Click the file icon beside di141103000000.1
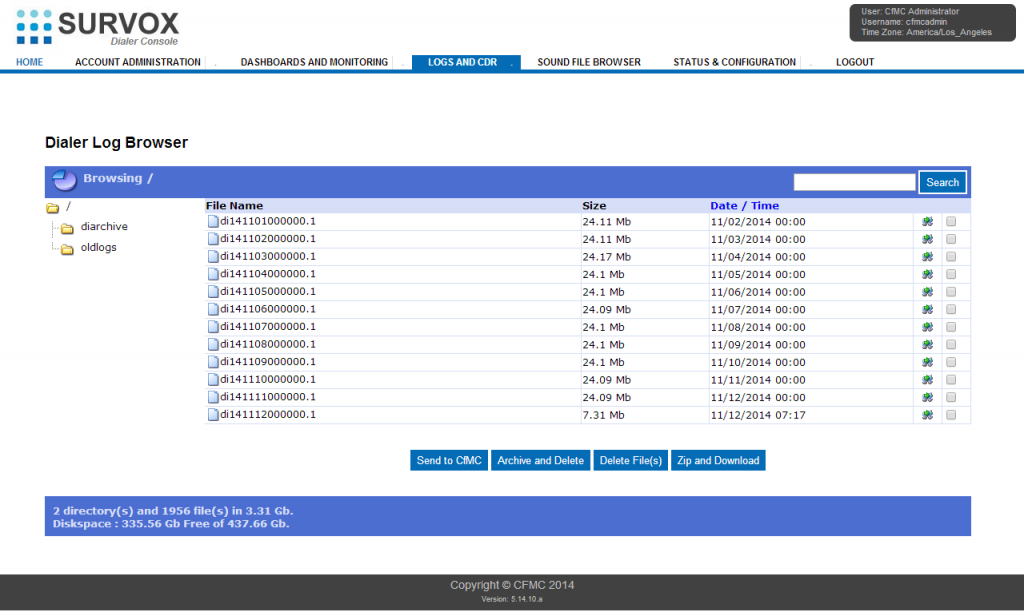The width and height of the screenshot is (1024, 616). tap(211, 256)
